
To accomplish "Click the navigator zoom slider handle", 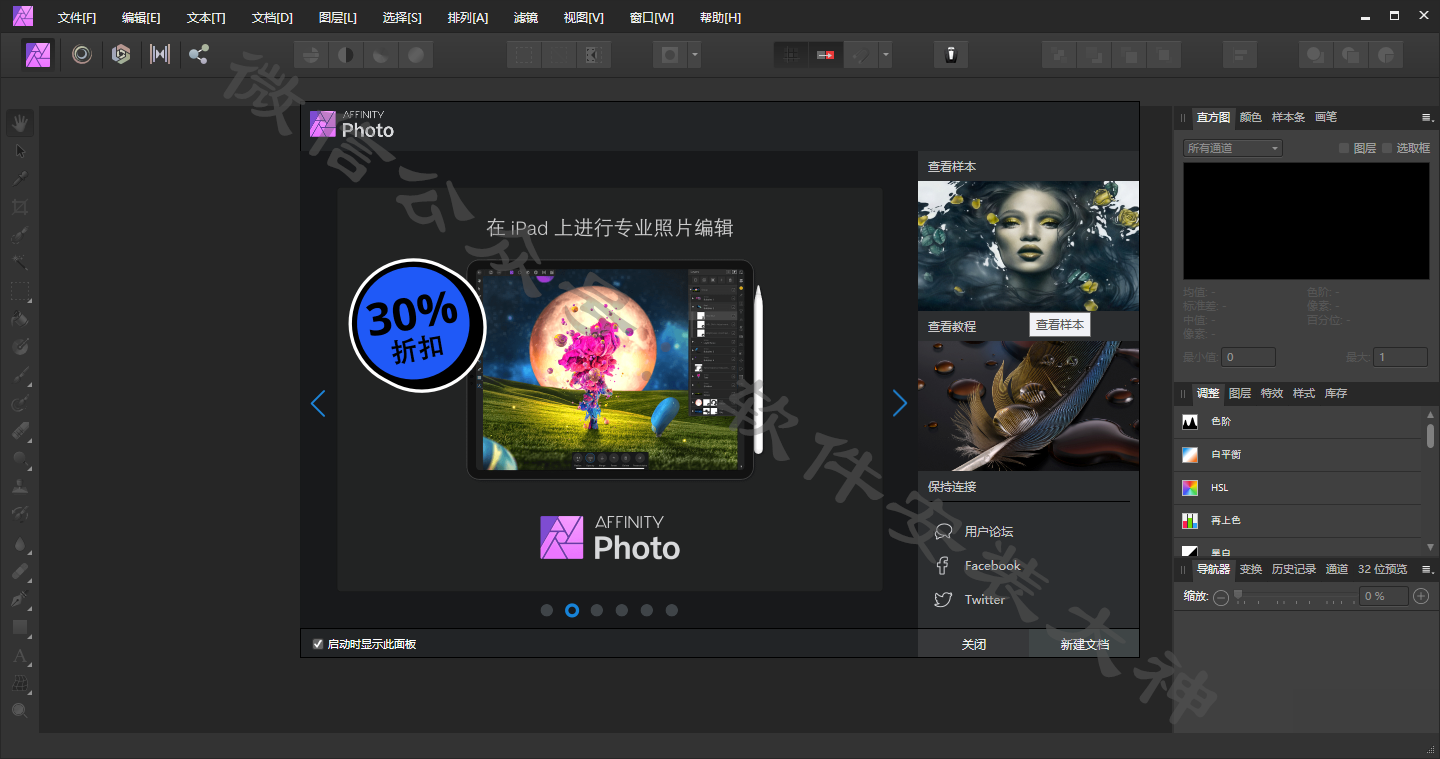I will (x=1238, y=595).
